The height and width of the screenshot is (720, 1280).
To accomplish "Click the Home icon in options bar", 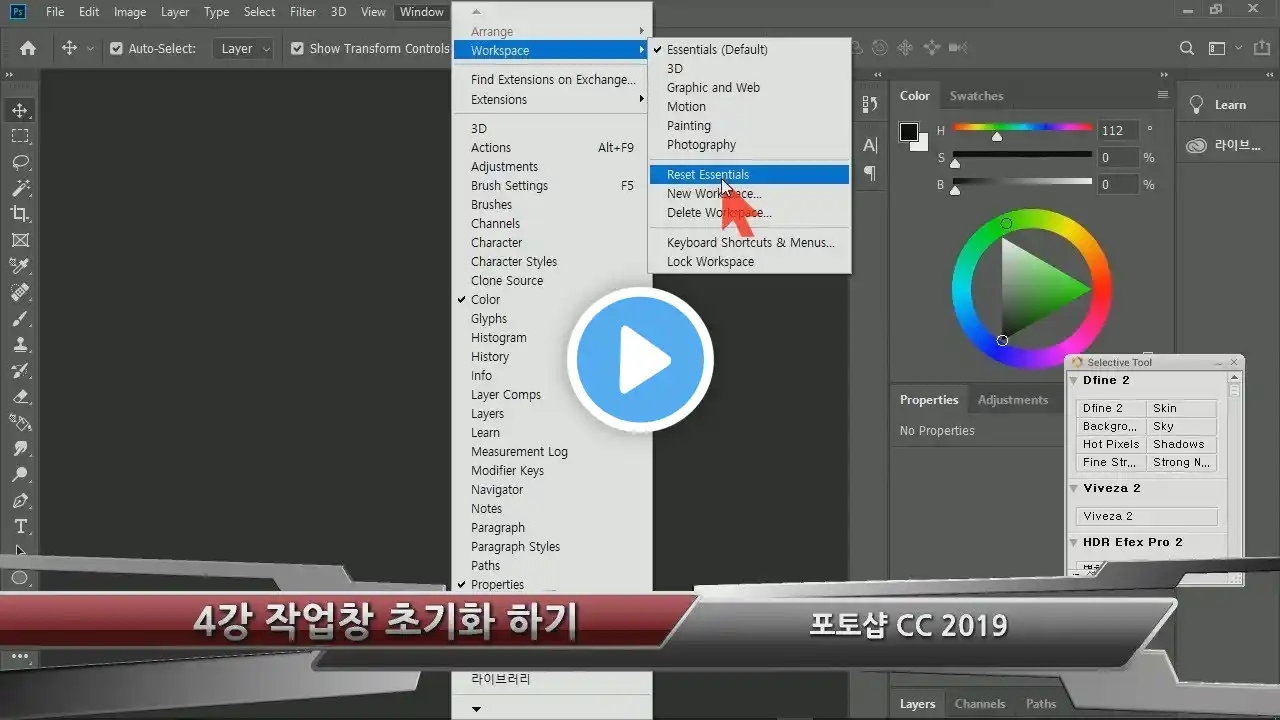I will (x=28, y=48).
